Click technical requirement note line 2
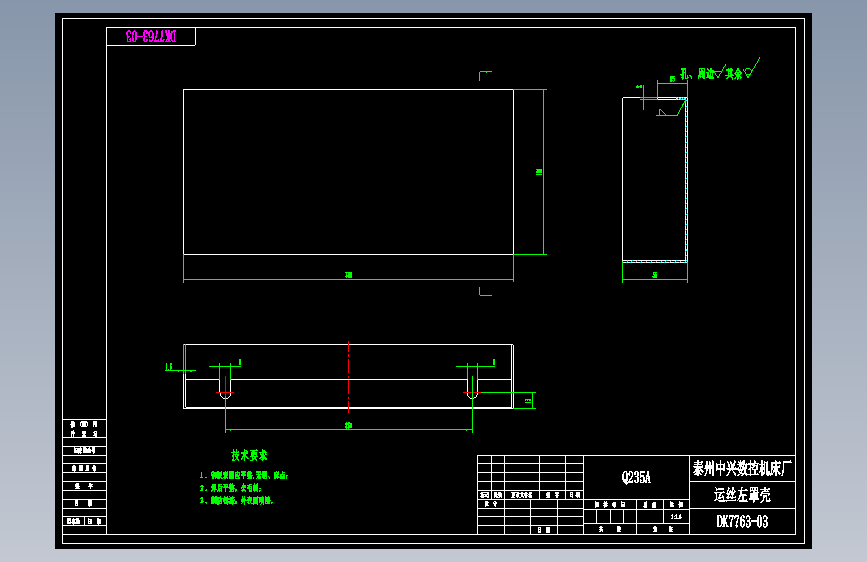 231,488
